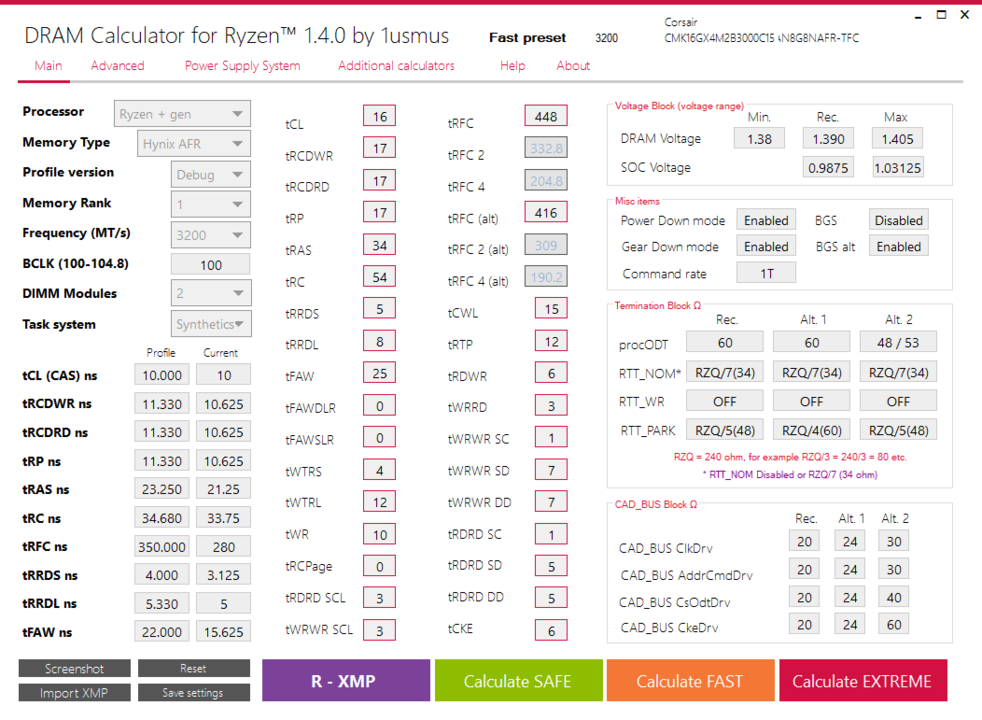Click the tRFC value 448
The width and height of the screenshot is (982, 720).
545,116
